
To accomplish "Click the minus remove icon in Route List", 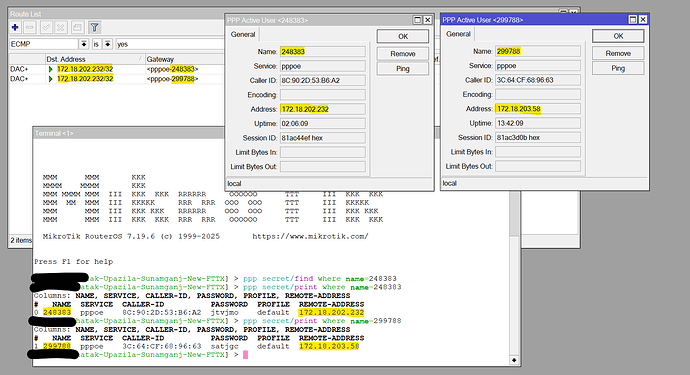I will tap(29, 27).
